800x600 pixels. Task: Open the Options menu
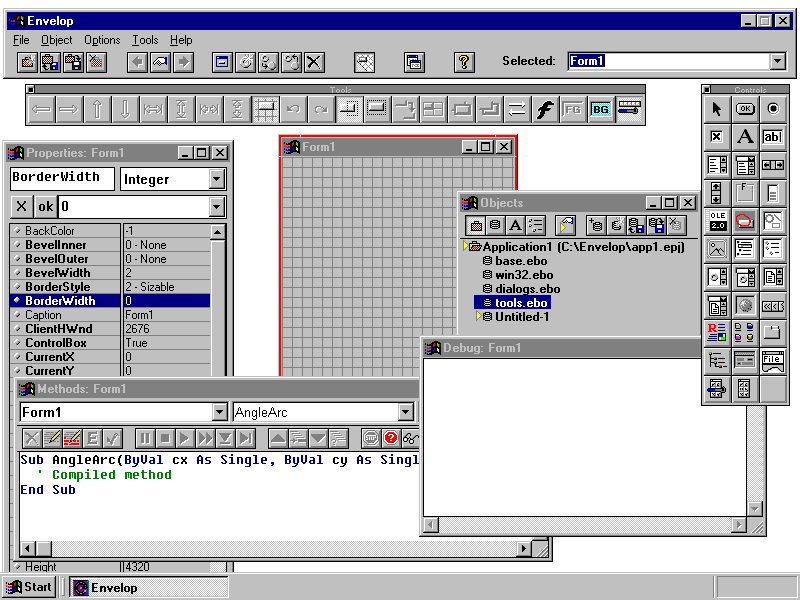coord(102,40)
